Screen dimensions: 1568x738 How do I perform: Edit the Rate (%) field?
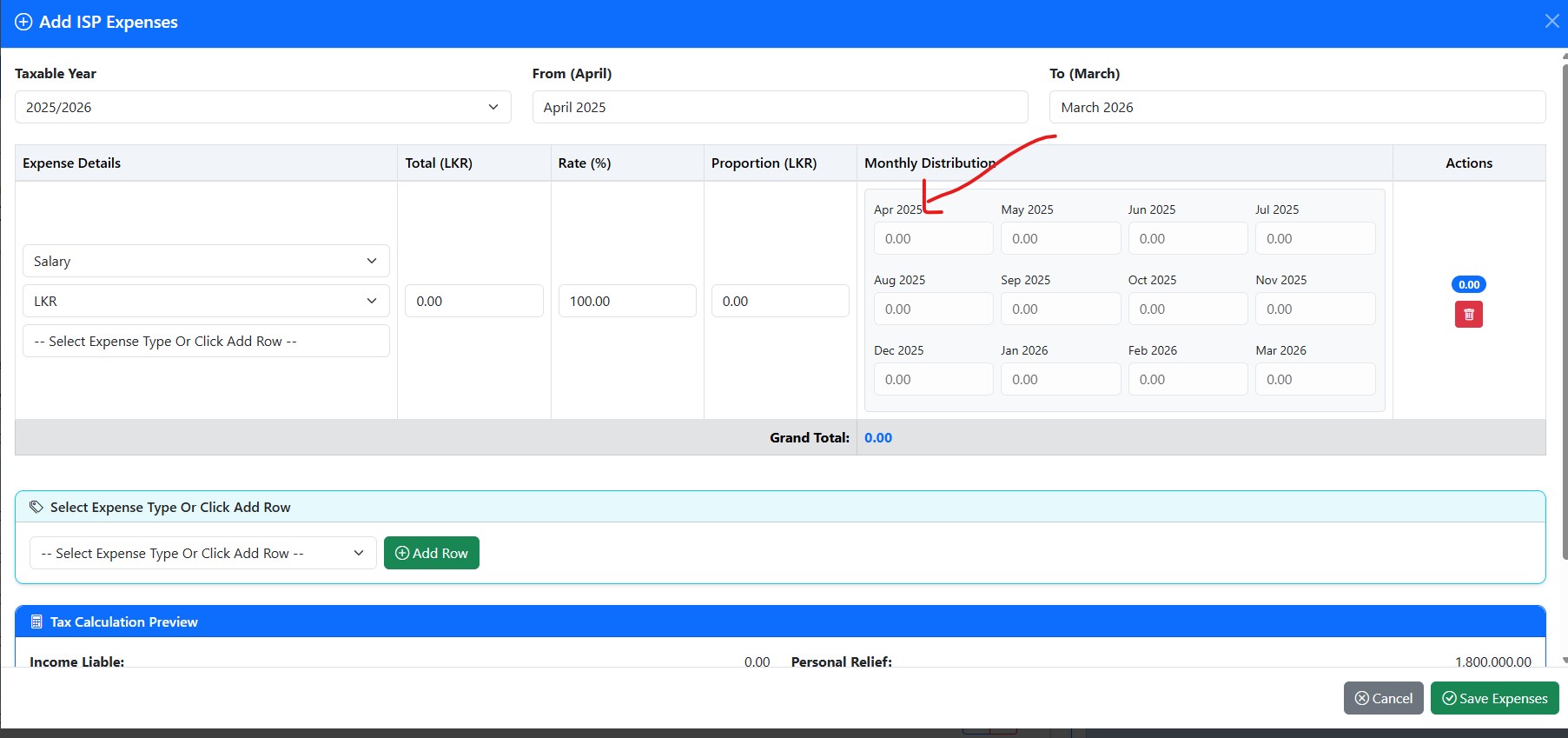626,301
